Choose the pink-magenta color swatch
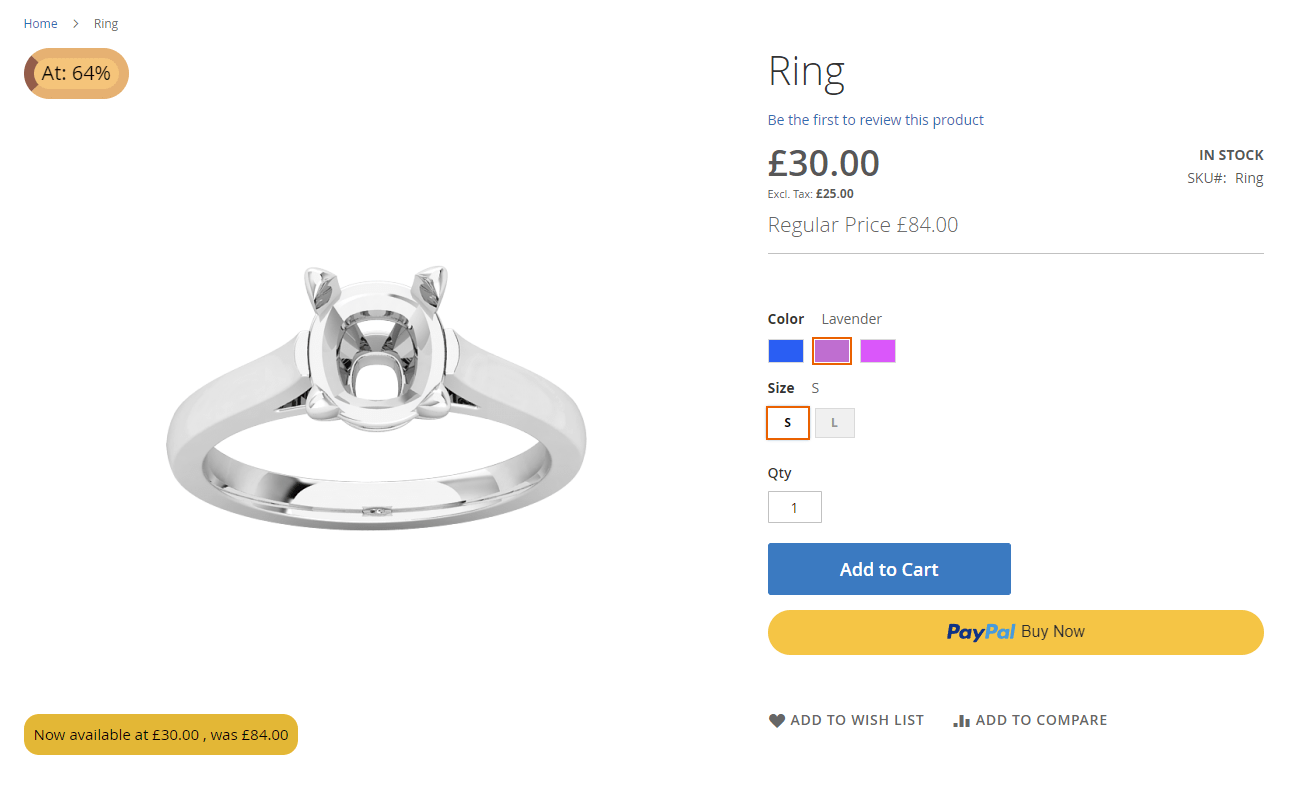The height and width of the screenshot is (800, 1294). click(x=878, y=351)
